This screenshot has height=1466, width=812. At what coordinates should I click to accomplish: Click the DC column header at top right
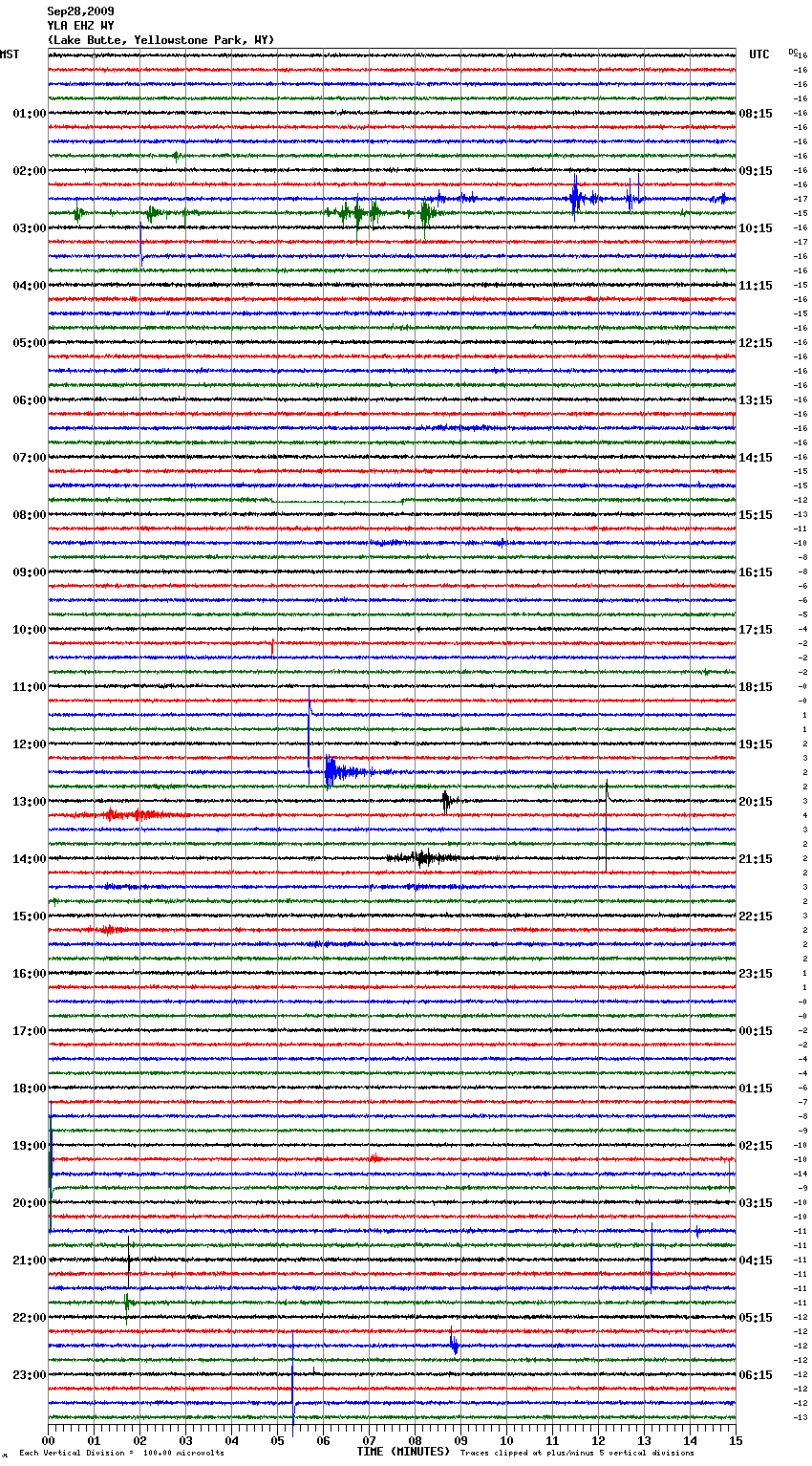point(793,52)
